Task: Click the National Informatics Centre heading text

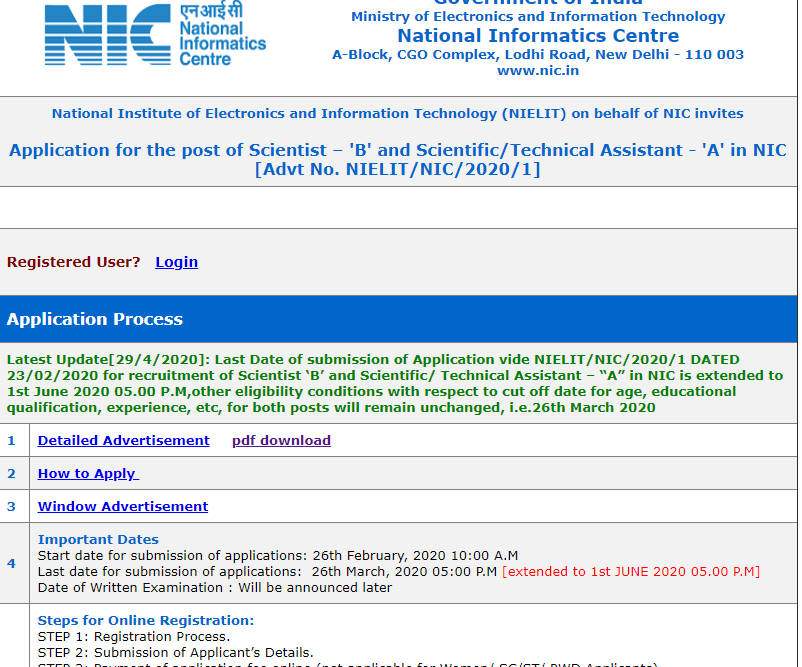Action: point(537,36)
